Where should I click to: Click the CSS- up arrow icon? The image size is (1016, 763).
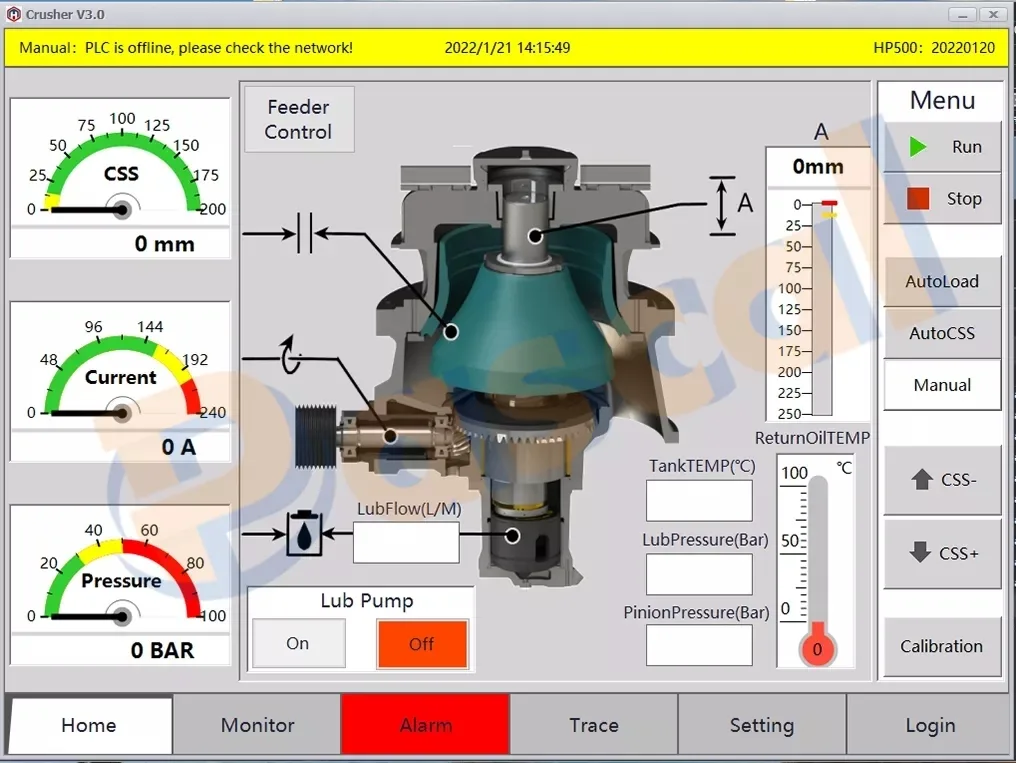(x=921, y=479)
